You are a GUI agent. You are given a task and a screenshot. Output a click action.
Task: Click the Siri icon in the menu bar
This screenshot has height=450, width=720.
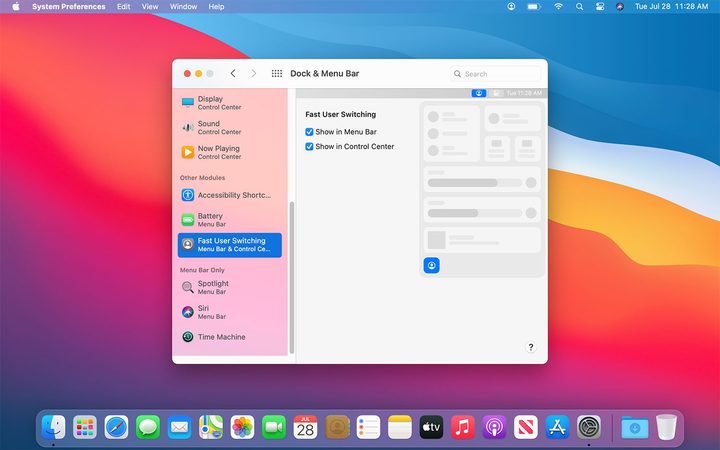pos(620,6)
